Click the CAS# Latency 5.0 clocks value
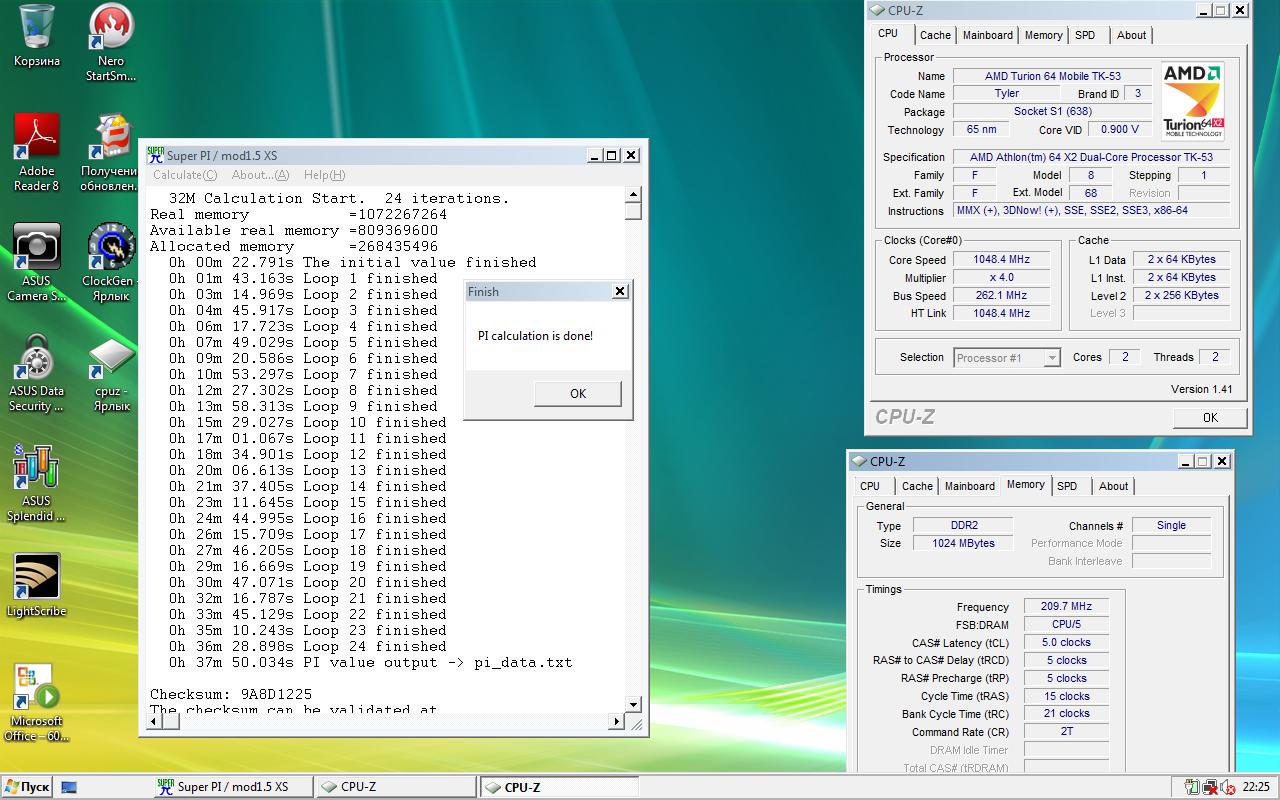Viewport: 1280px width, 800px height. (1066, 642)
